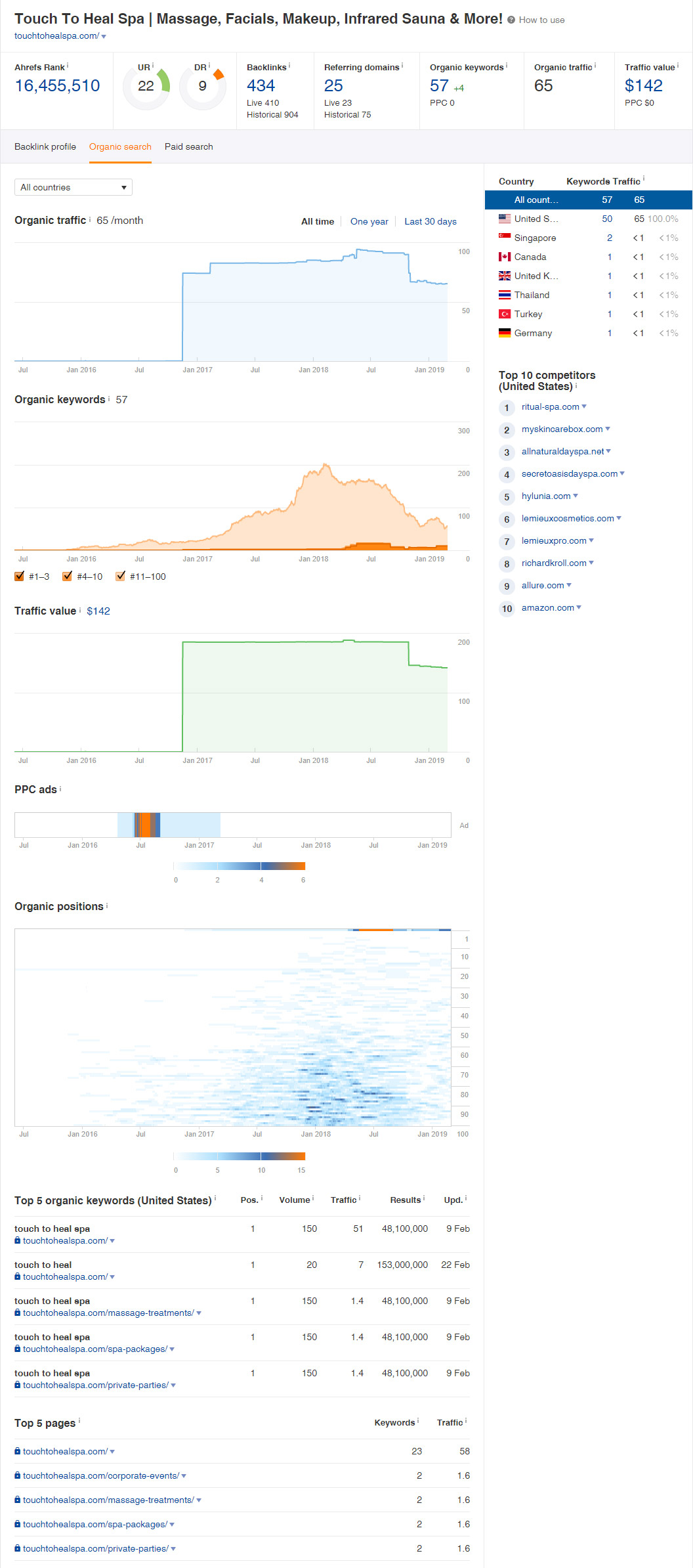Expand the ritual-spa.com competitor dropdown
The width and height of the screenshot is (693, 1568).
tap(584, 406)
